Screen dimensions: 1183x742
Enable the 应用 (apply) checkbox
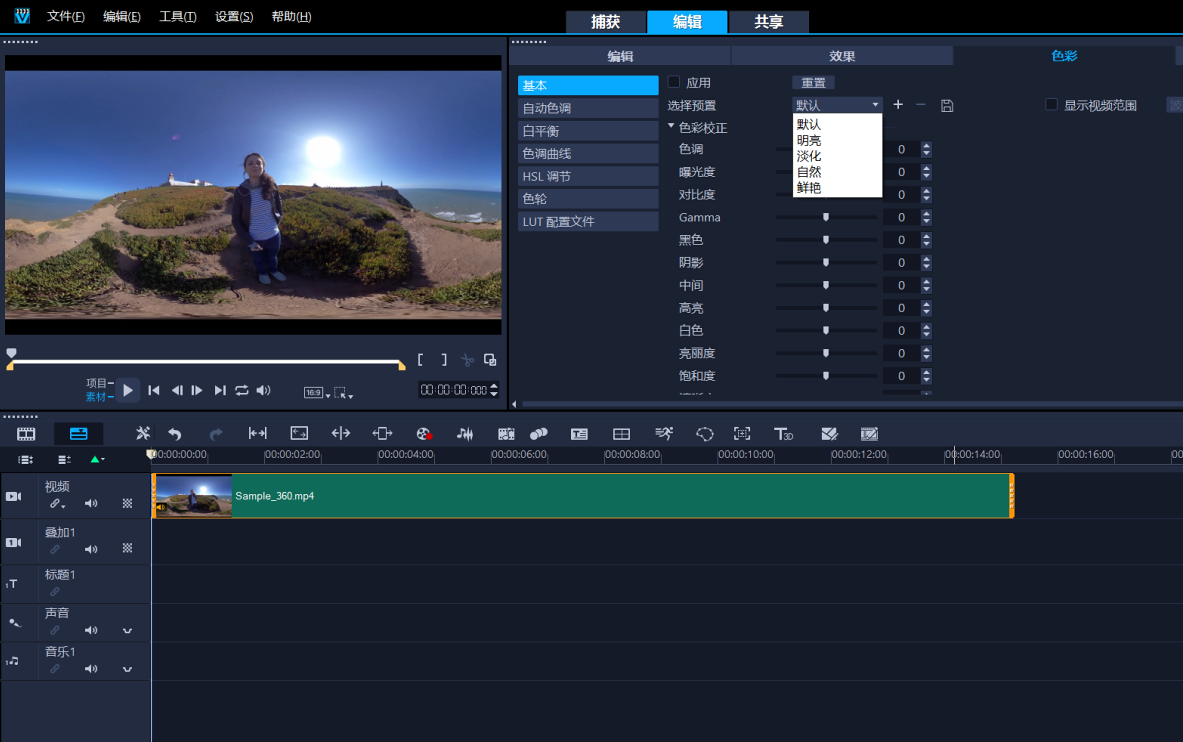[674, 82]
